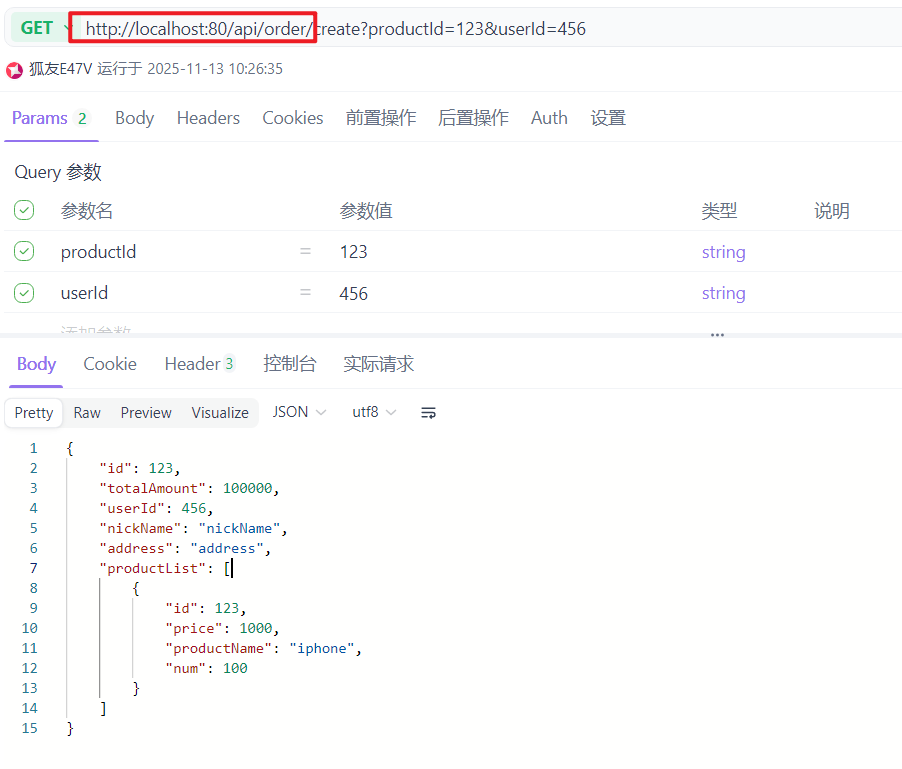
Task: Open the response Header tab
Action: pyautogui.click(x=200, y=364)
